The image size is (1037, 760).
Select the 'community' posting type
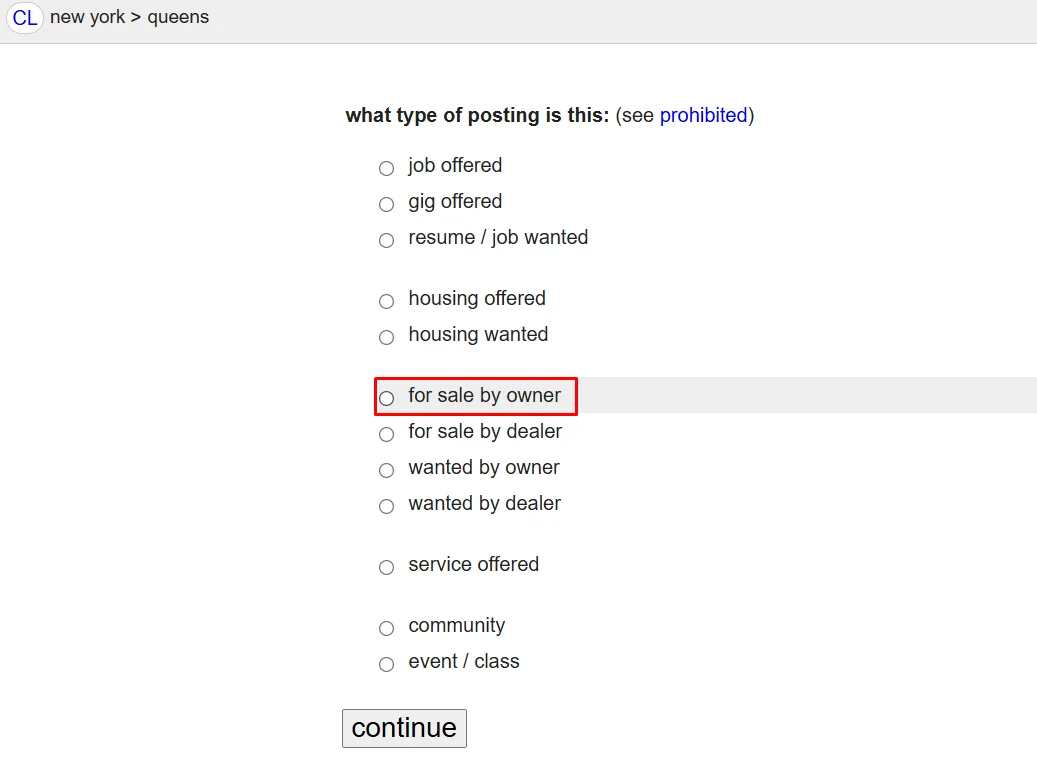pyautogui.click(x=386, y=628)
